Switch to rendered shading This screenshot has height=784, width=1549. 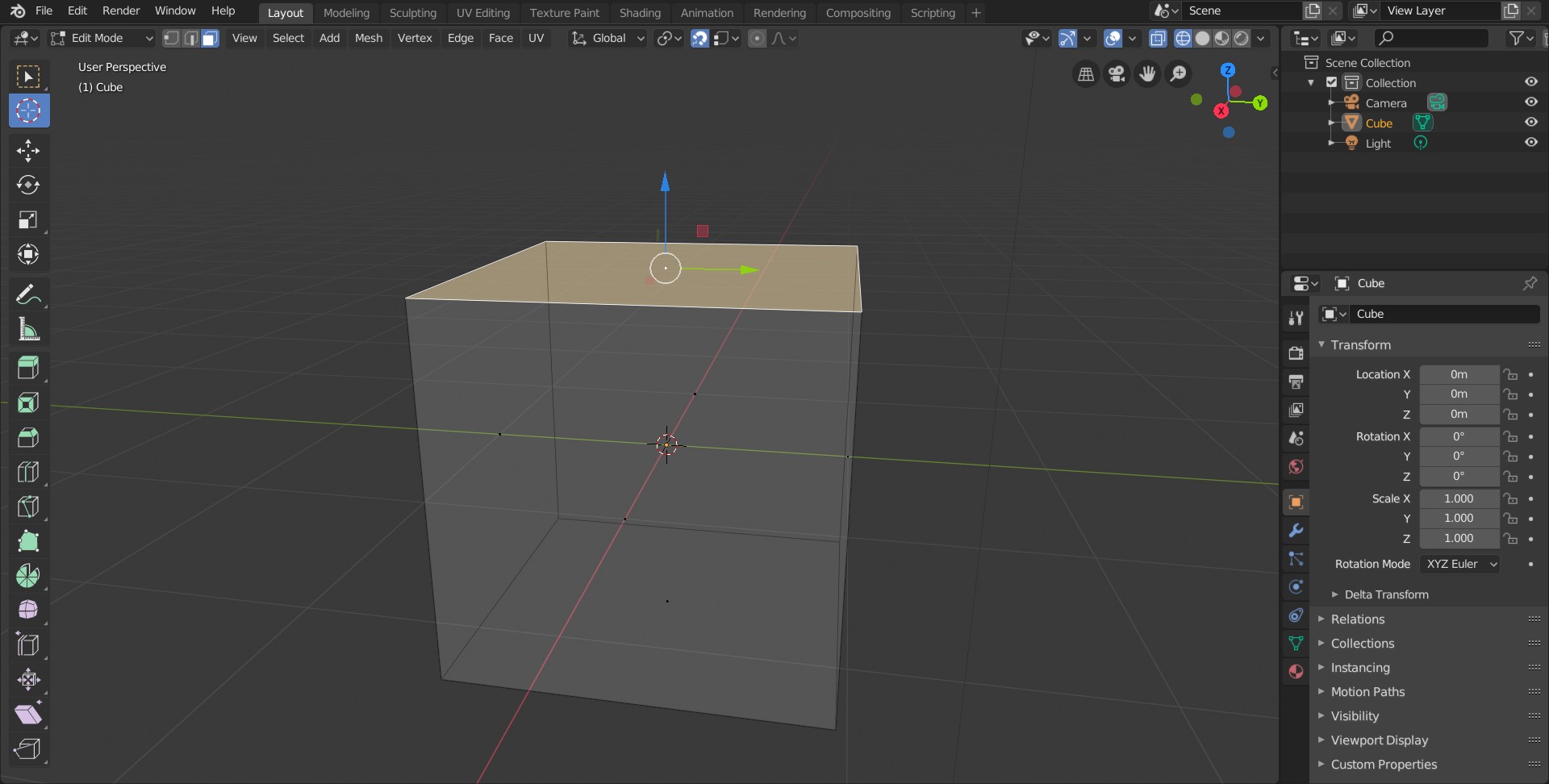[1242, 38]
